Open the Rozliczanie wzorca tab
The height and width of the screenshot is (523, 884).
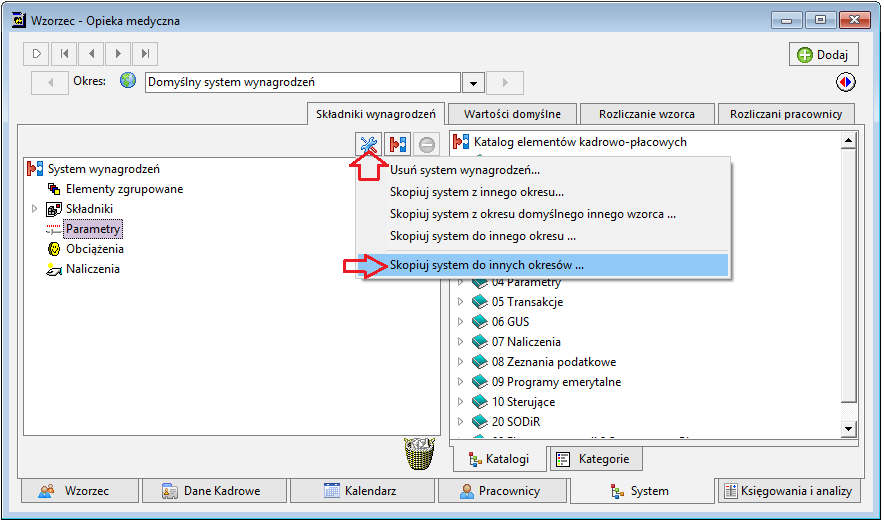pos(647,114)
